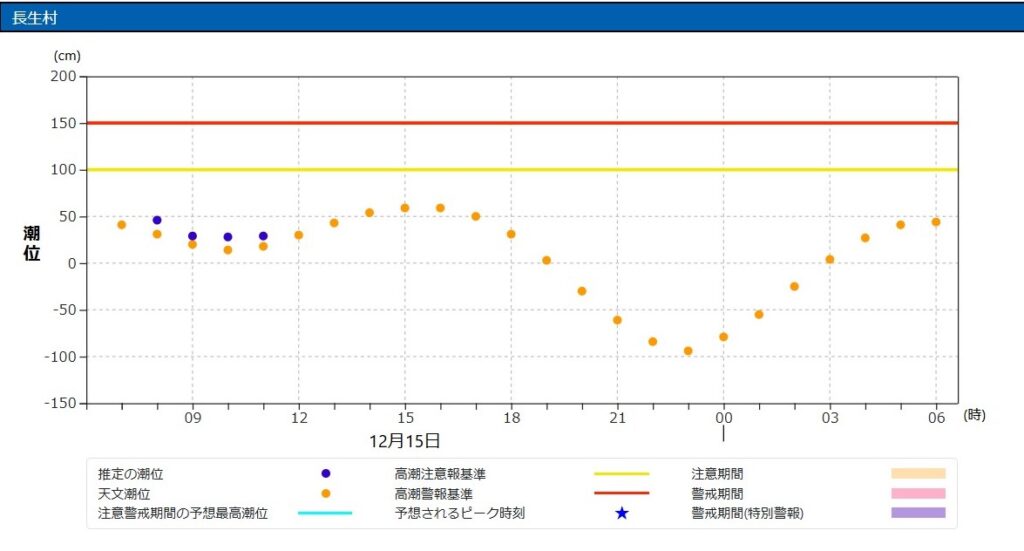Click the blue estimated tide point at 08 hour
Viewport: 1024px width, 551px height.
(x=157, y=220)
